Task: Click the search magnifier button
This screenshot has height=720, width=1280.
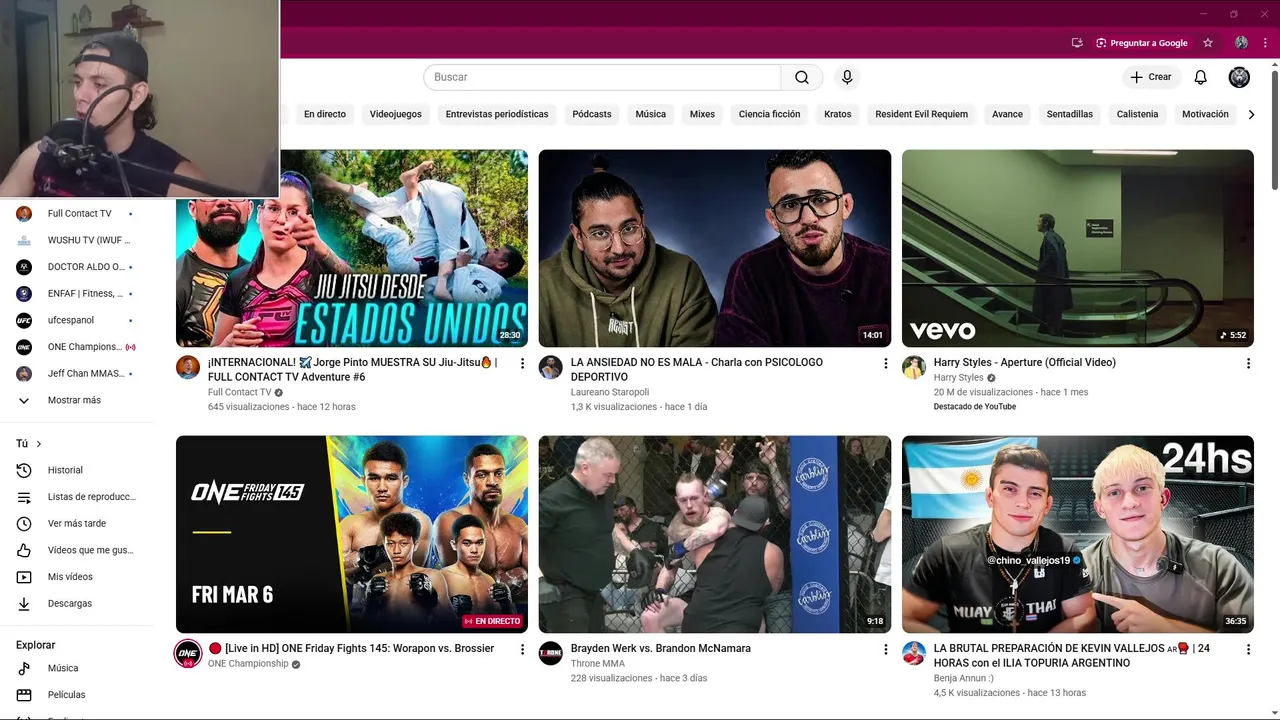Action: click(802, 77)
